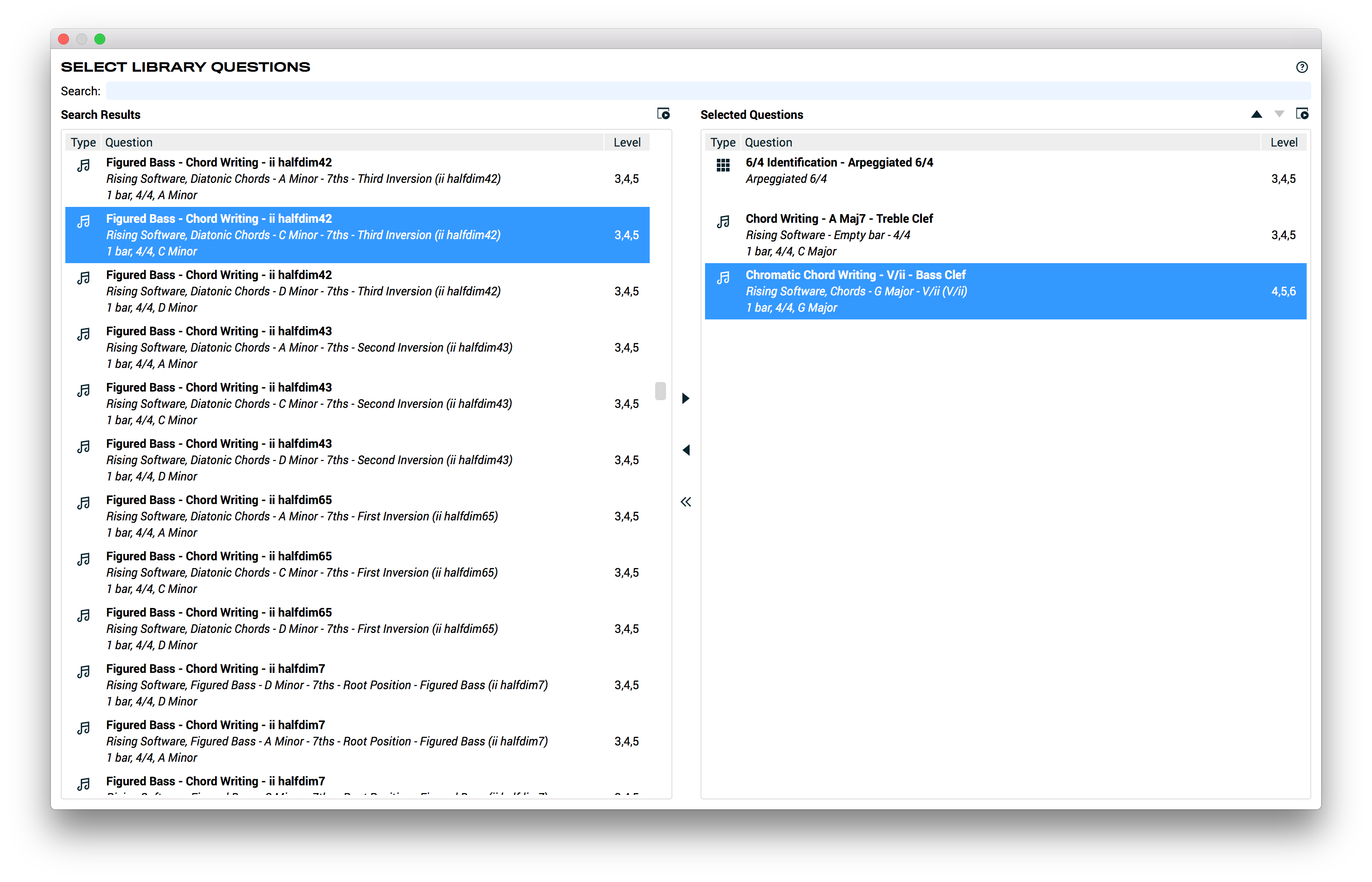Image resolution: width=1372 pixels, height=882 pixels.
Task: Click Type header in Selected Questions
Action: [x=722, y=142]
